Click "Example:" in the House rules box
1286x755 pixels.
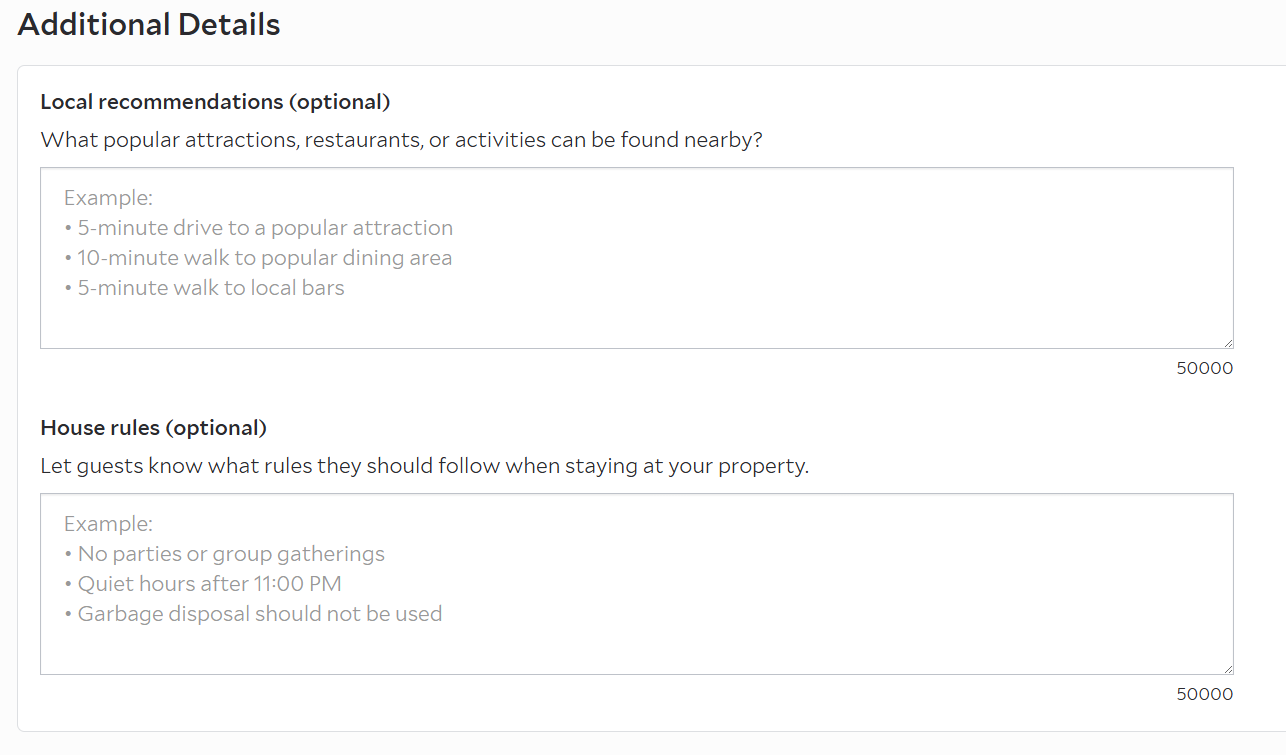coord(108,524)
